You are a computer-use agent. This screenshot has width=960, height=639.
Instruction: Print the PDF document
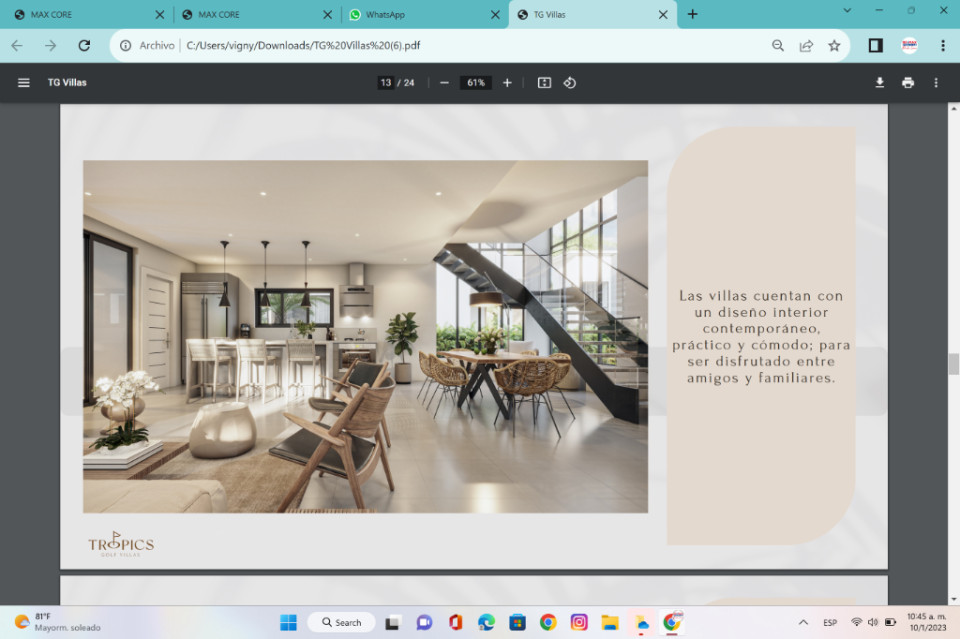point(908,83)
